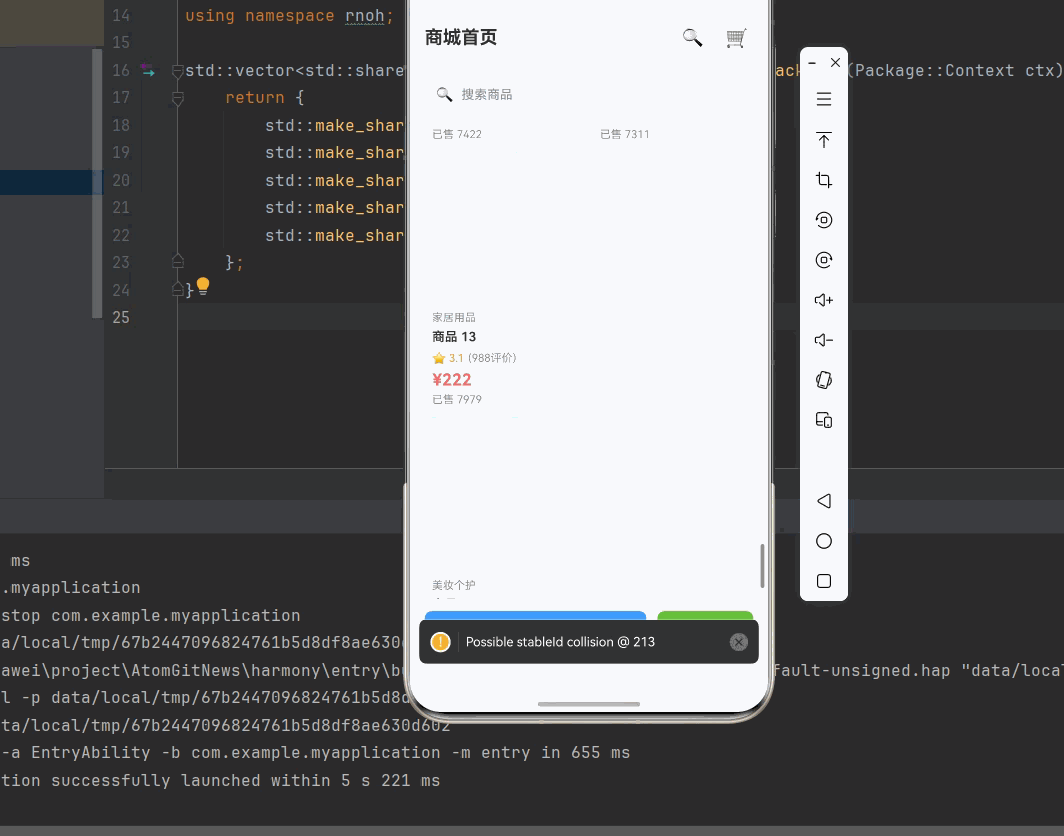Click the emulator screen record stop icon
Screen dimensions: 1064x836
(824, 220)
